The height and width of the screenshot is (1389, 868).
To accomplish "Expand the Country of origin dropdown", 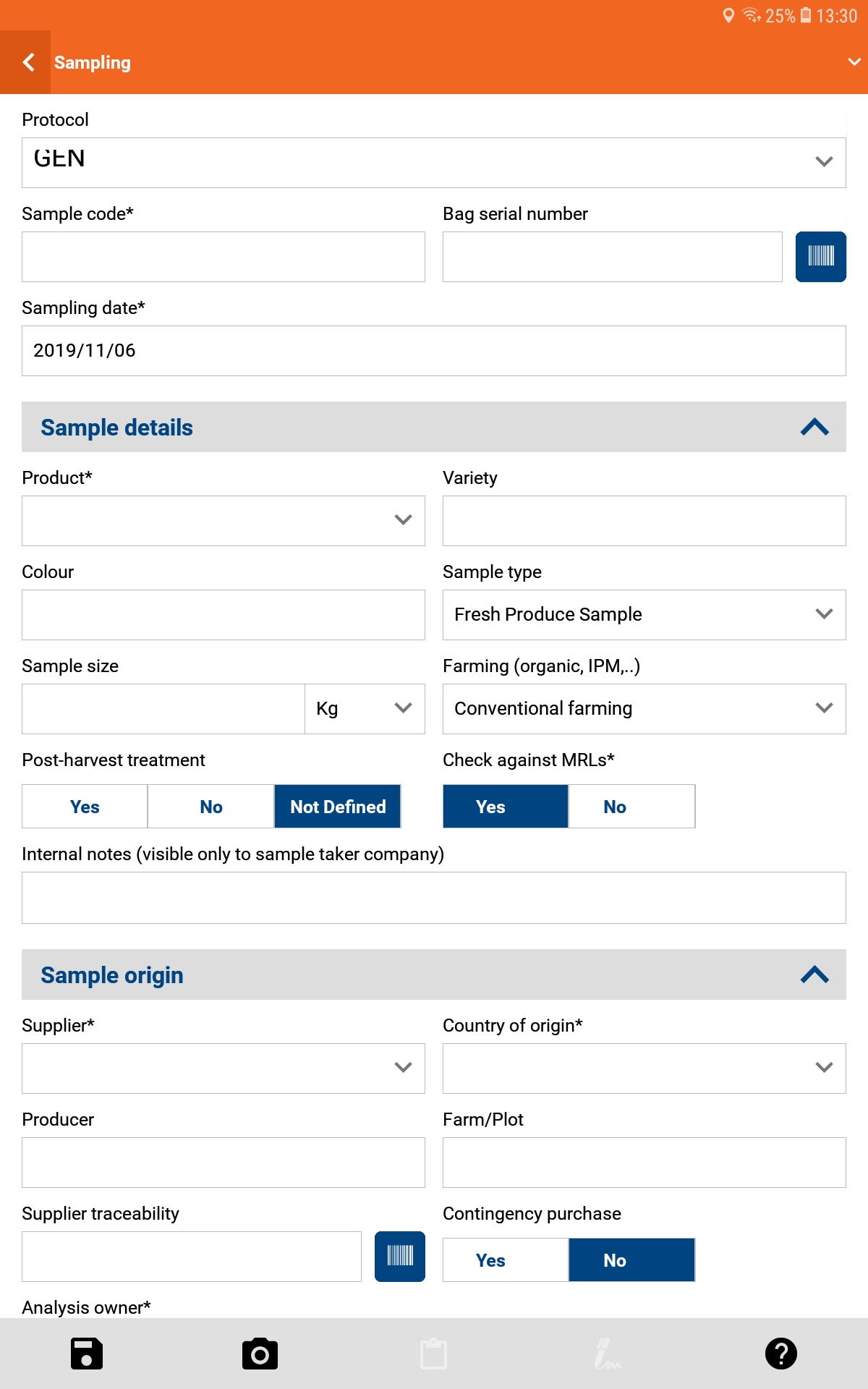I will (x=644, y=1069).
